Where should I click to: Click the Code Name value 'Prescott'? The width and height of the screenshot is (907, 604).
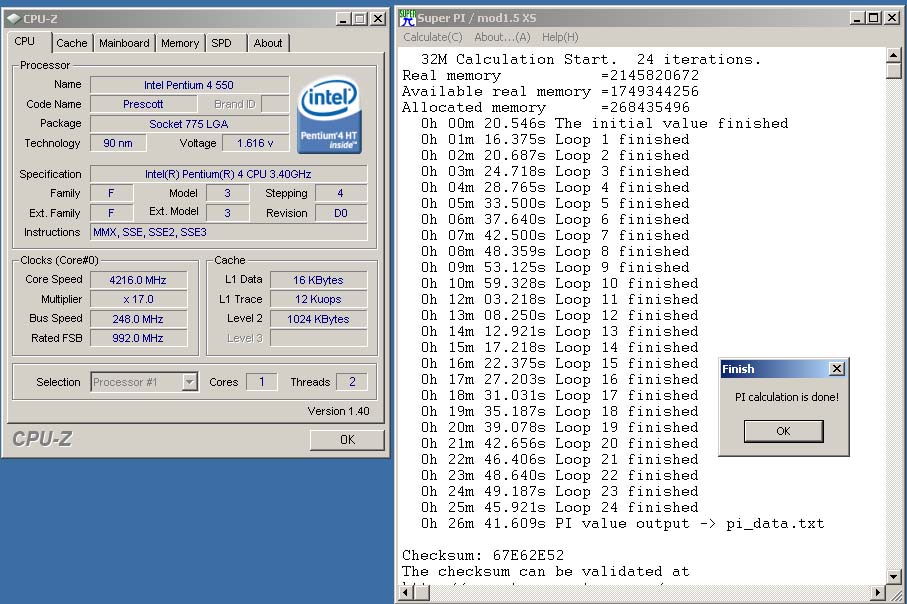click(x=143, y=104)
